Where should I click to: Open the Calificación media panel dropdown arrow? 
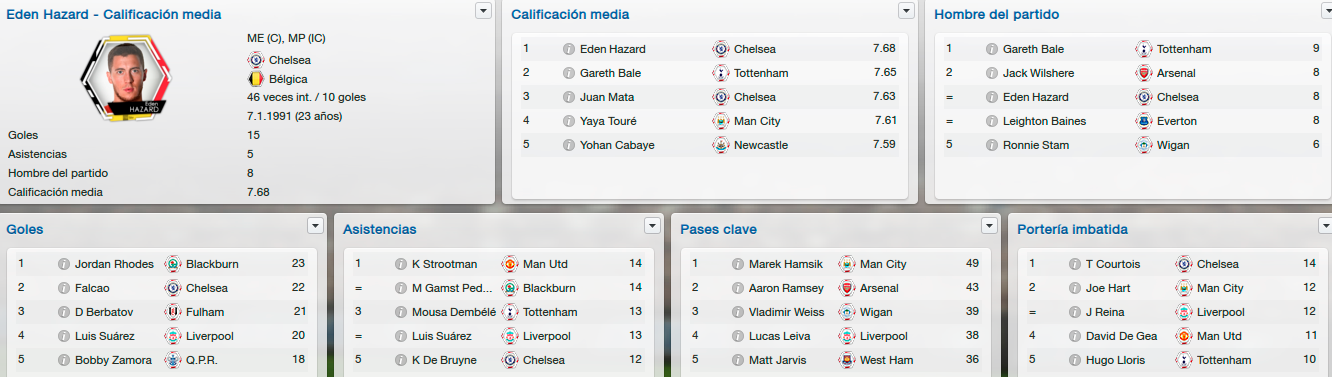[x=907, y=10]
